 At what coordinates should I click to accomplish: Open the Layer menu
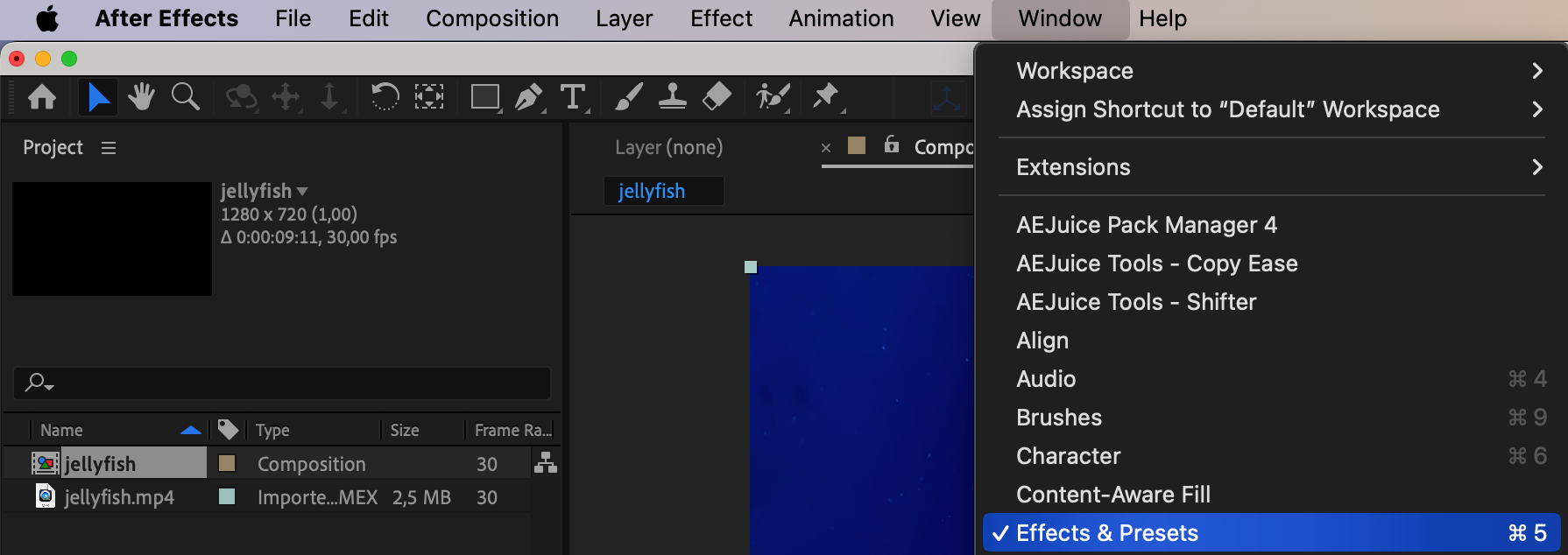pyautogui.click(x=624, y=18)
